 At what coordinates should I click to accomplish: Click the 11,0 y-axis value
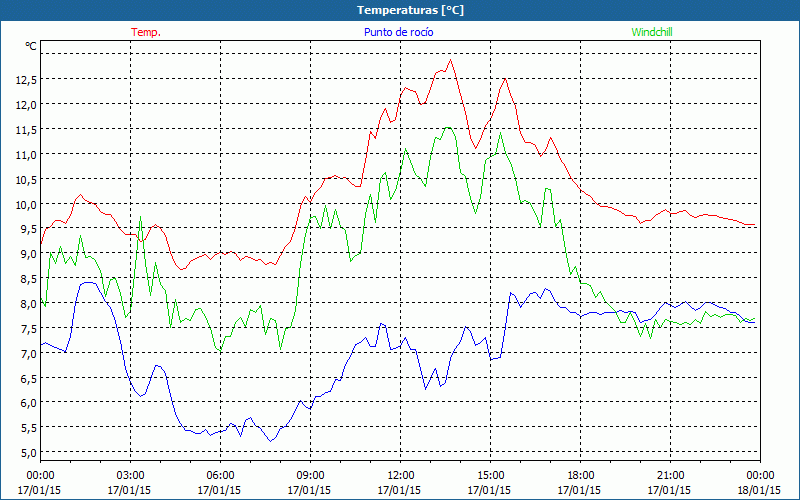tap(26, 154)
